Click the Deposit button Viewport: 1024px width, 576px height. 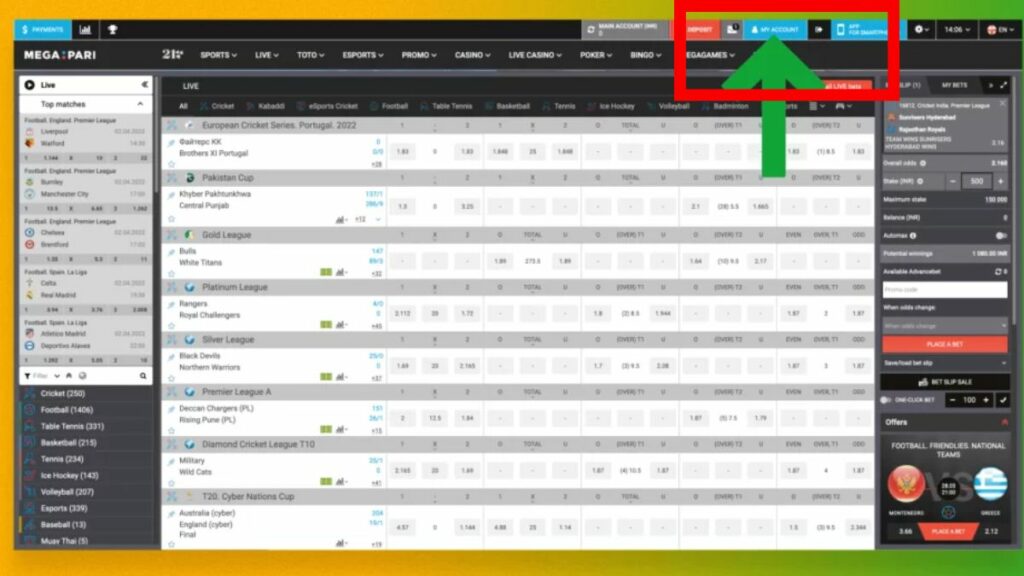699,29
